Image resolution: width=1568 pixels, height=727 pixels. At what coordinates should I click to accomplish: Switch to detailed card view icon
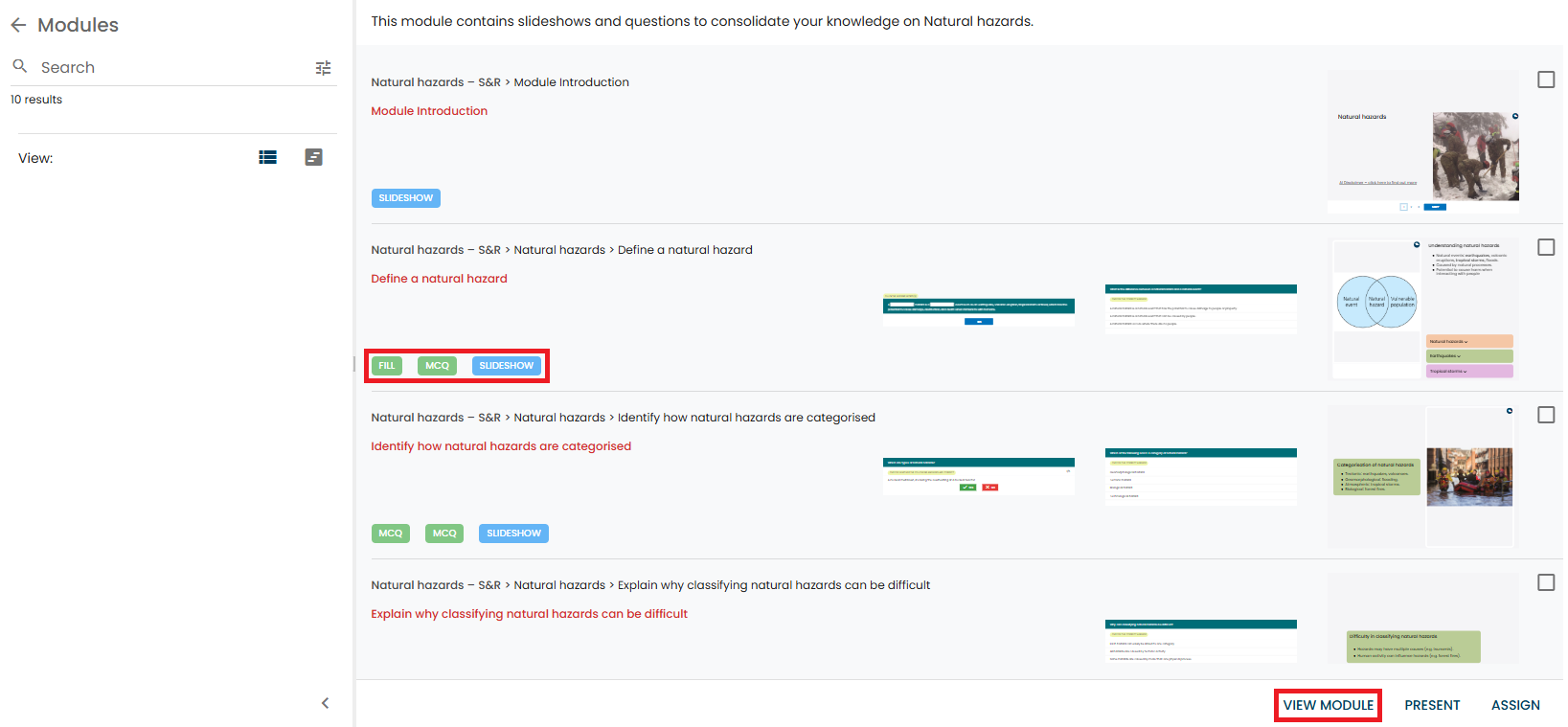coord(313,158)
